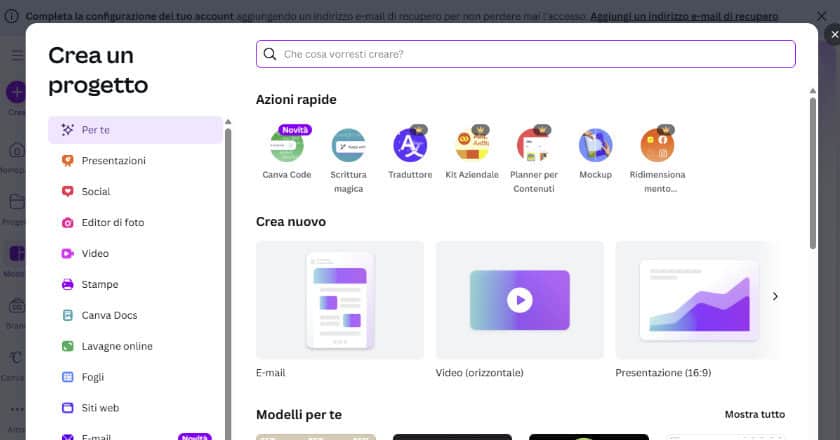Click the info icon in top banner

[11, 16]
